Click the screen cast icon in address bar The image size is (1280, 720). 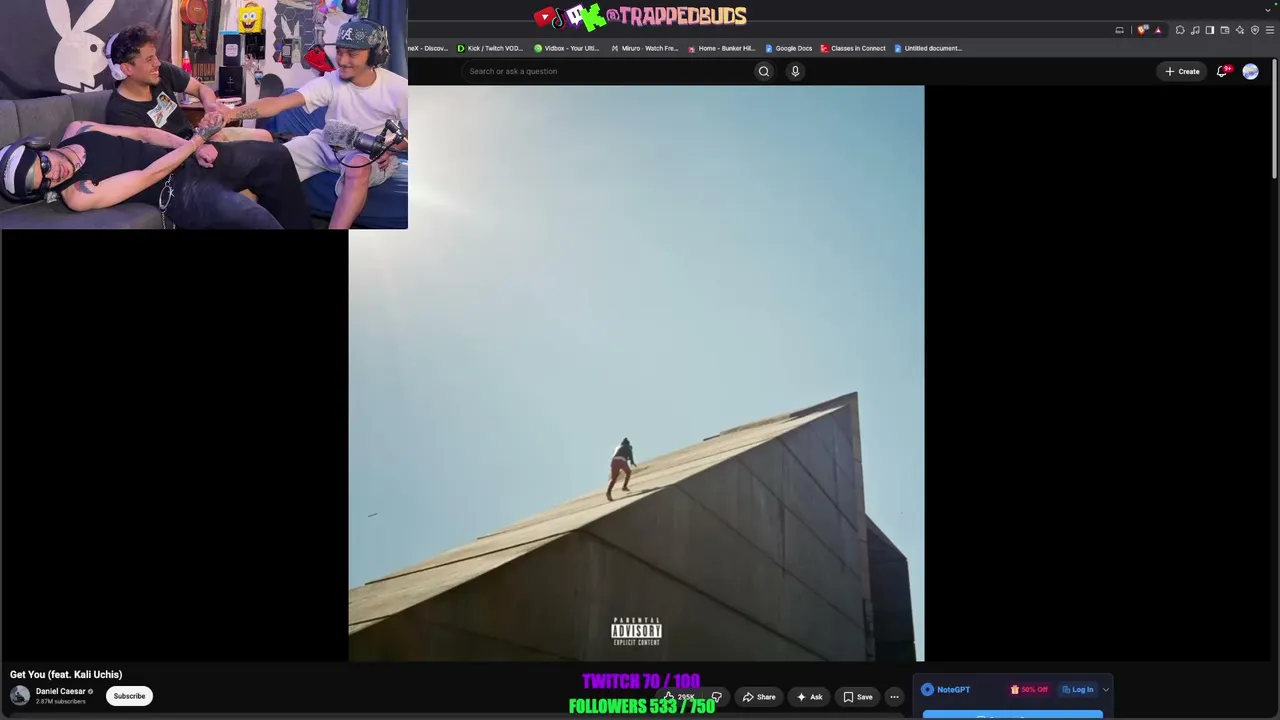(x=1119, y=30)
